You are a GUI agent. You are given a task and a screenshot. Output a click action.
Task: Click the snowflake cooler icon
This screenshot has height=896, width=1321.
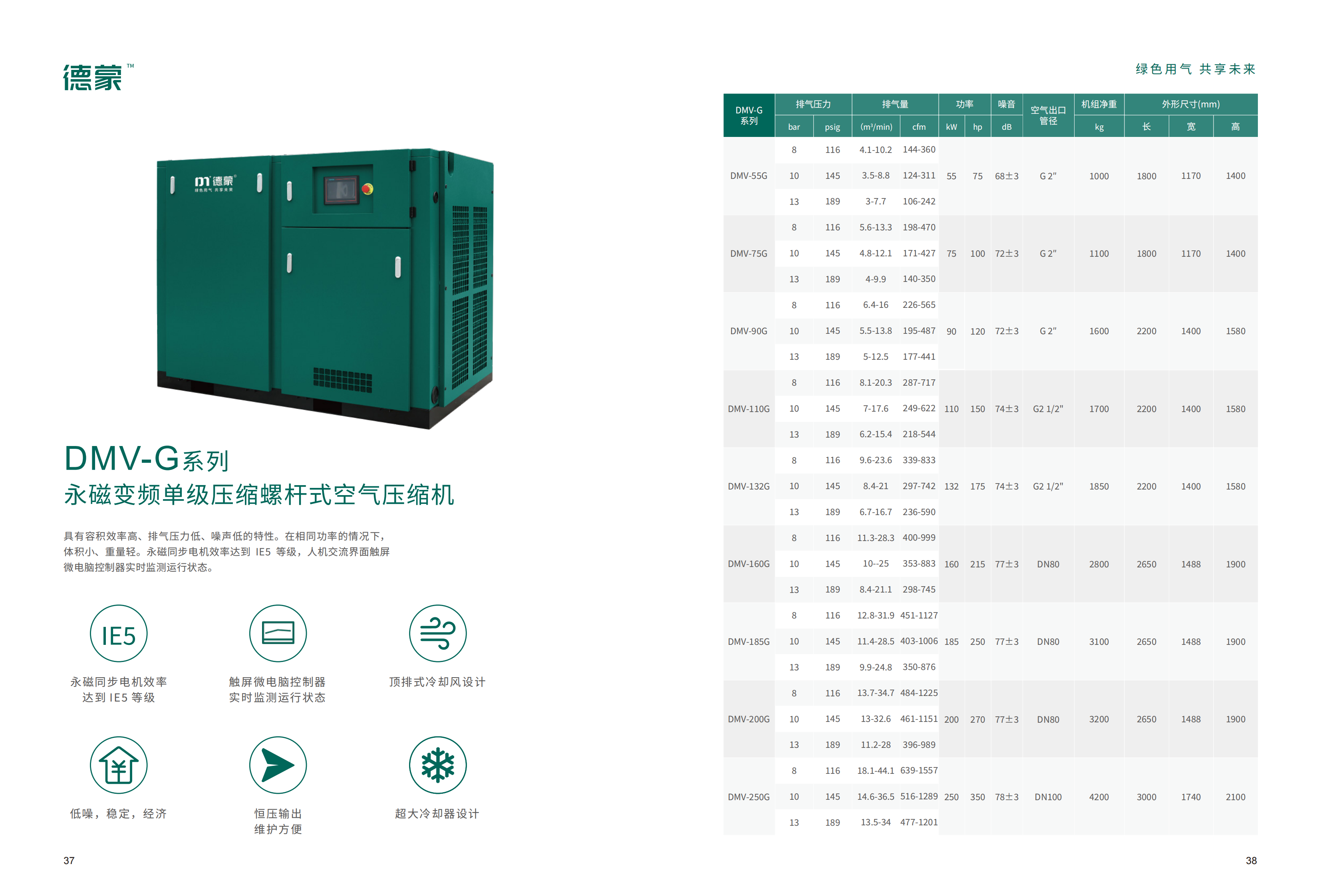pyautogui.click(x=437, y=765)
